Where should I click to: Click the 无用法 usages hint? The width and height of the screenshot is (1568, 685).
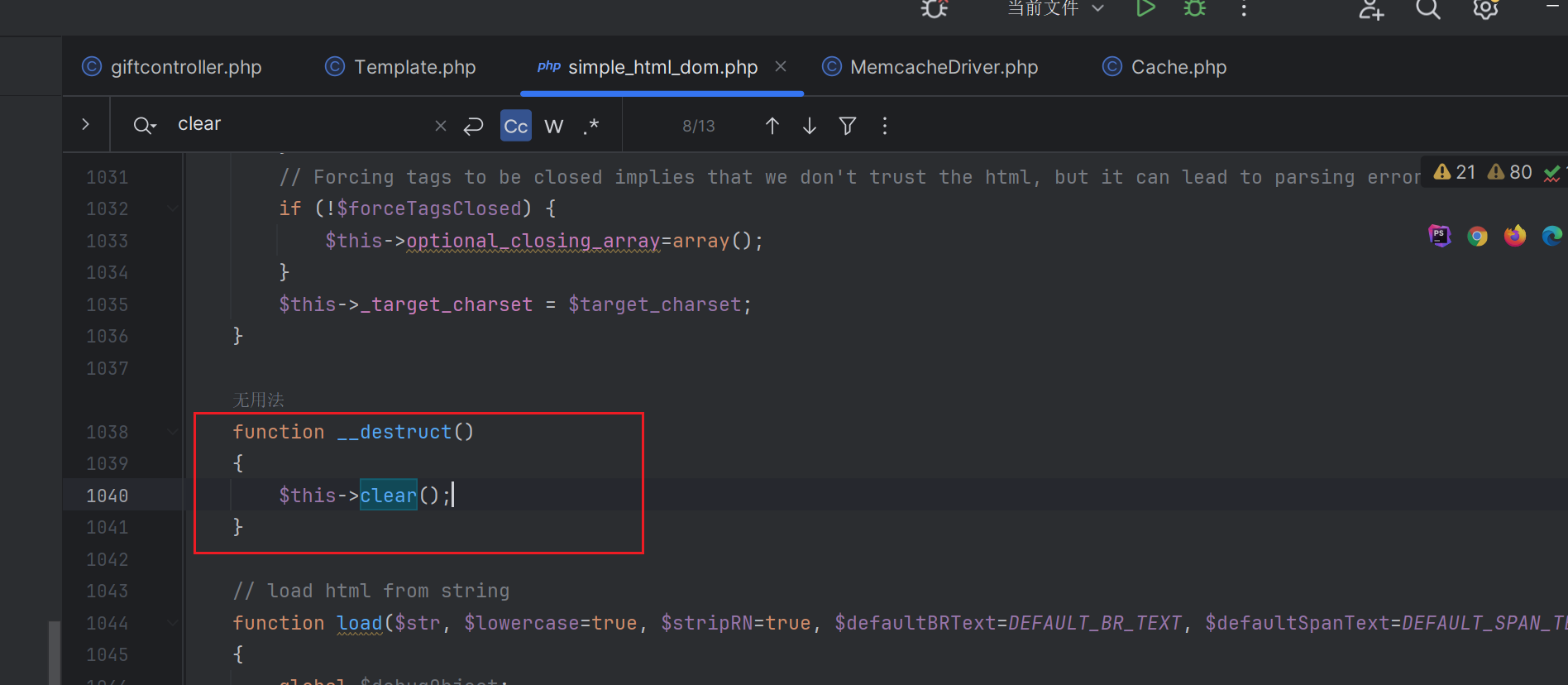click(258, 400)
